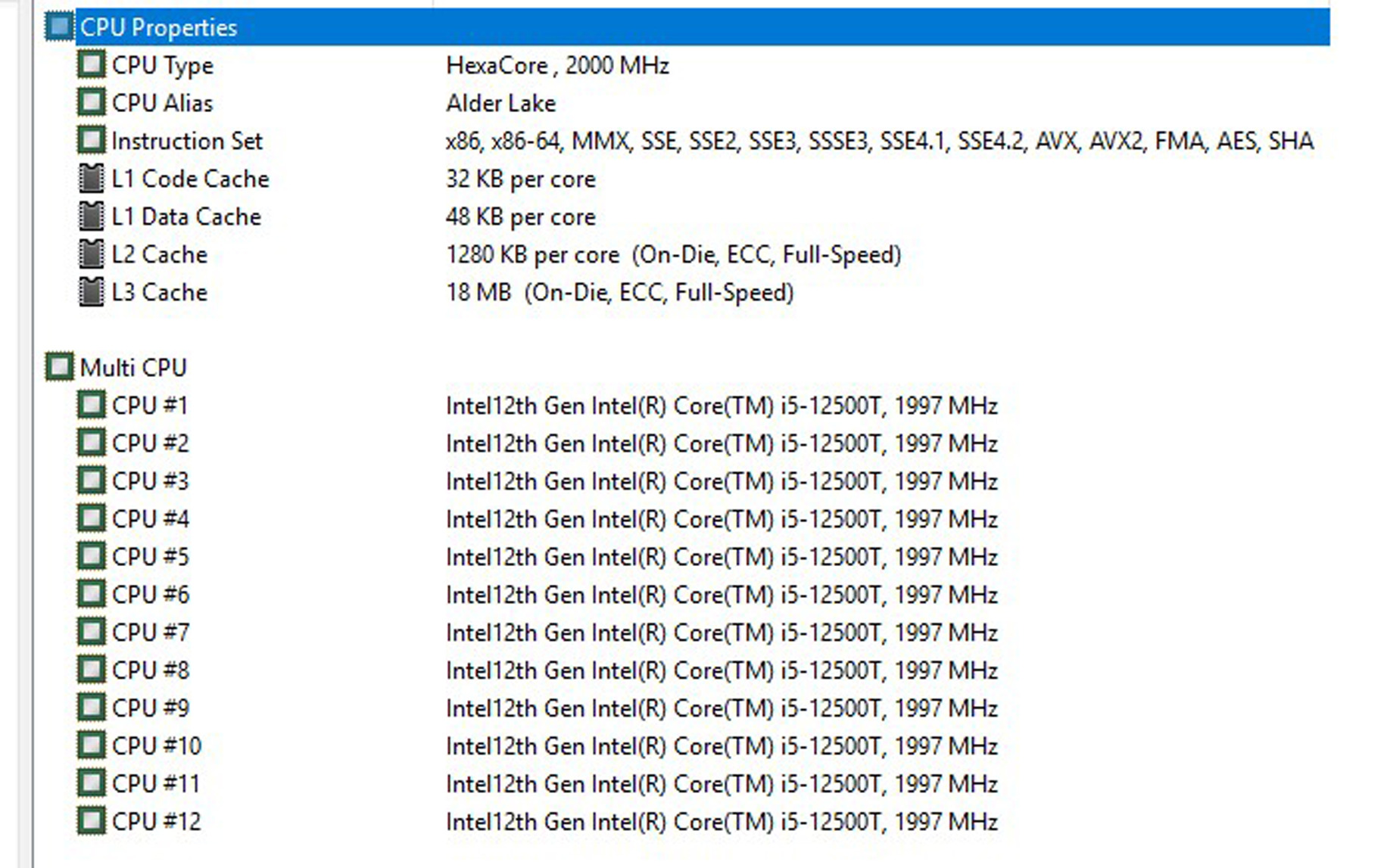1384x868 pixels.
Task: Click the i5-12500T value for CPU #1
Action: coord(722,406)
